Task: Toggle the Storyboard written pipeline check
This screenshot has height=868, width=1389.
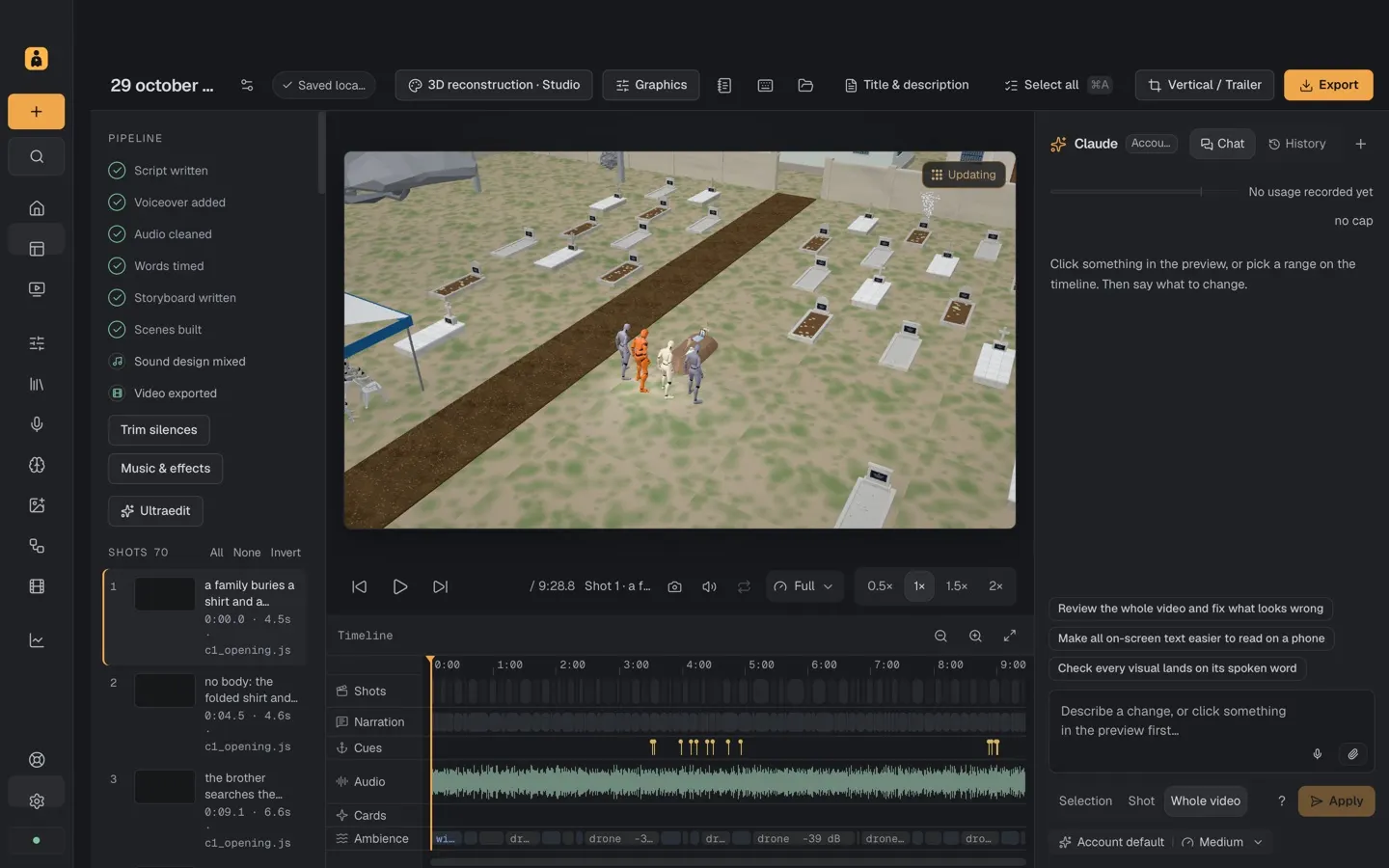Action: pyautogui.click(x=117, y=298)
